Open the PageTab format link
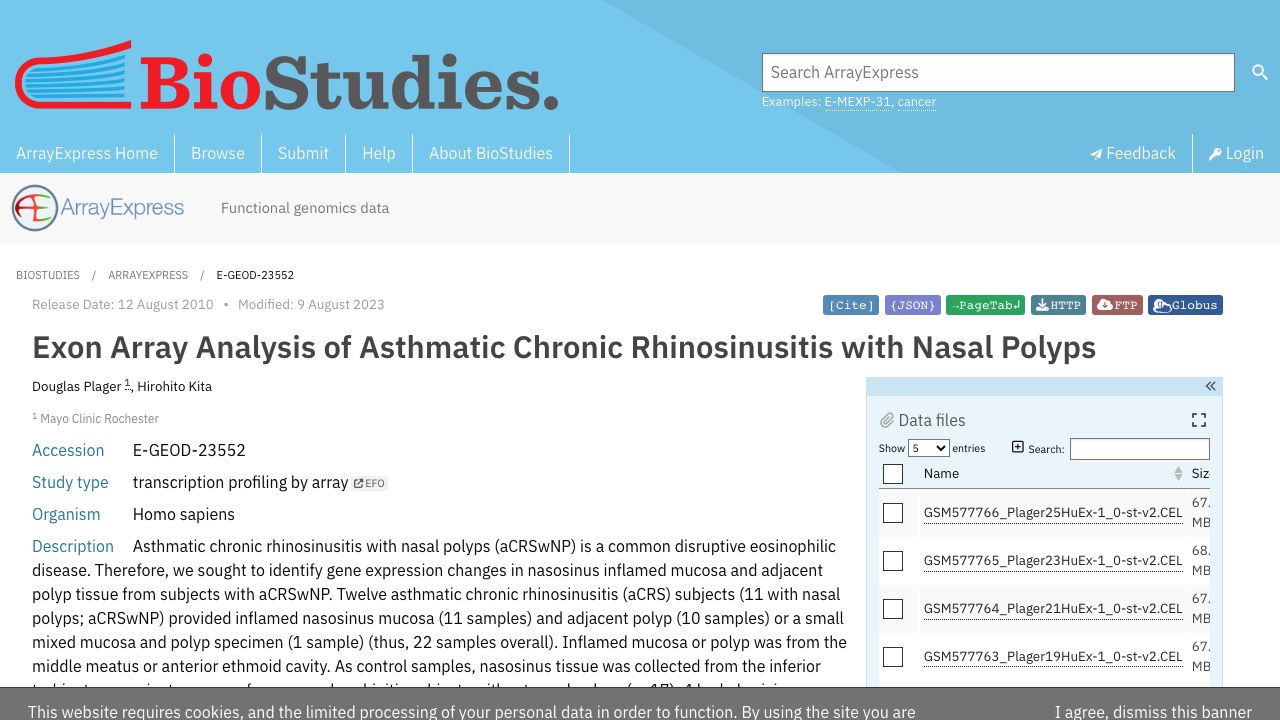 coord(985,305)
